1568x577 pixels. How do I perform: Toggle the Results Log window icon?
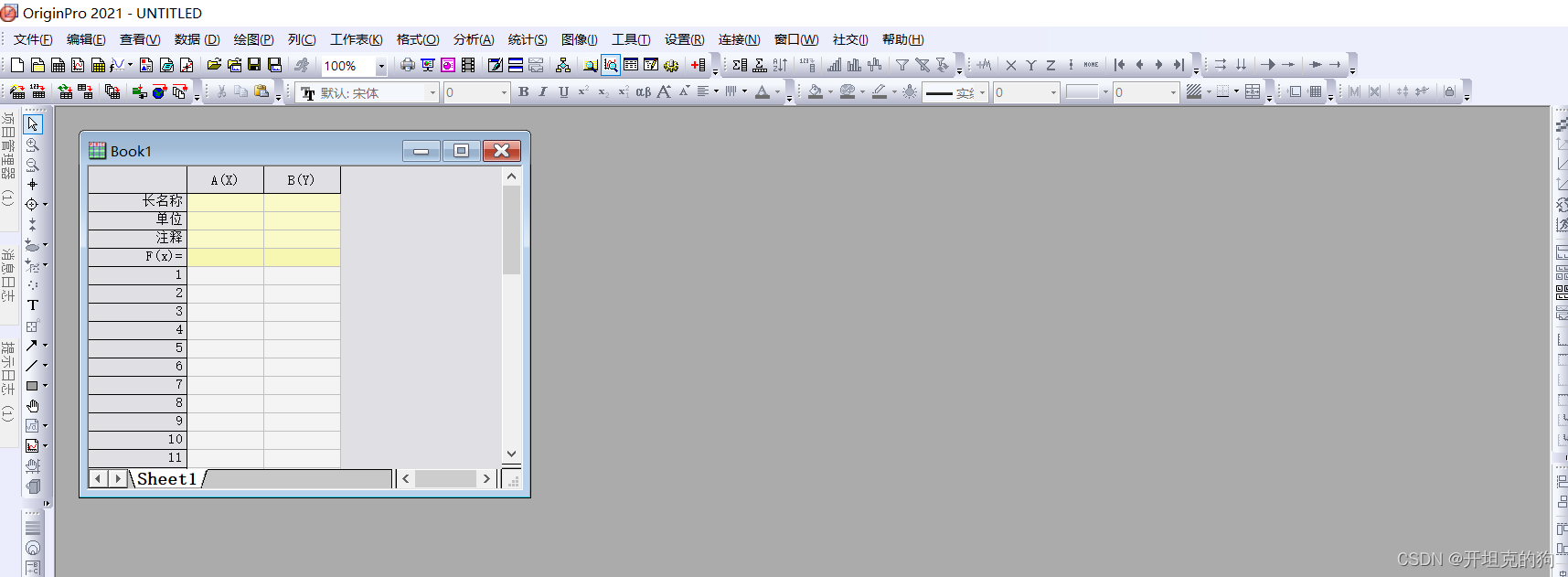[631, 65]
